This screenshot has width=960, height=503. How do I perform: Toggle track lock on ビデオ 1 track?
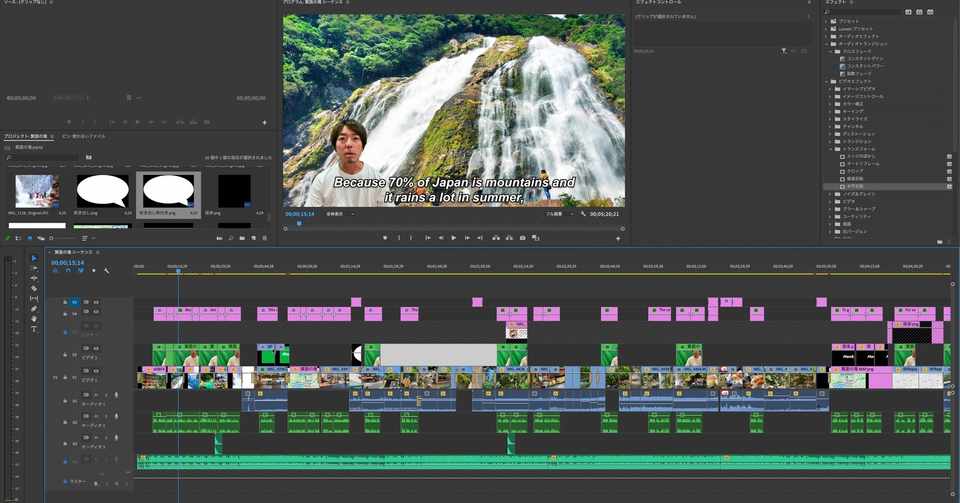coord(66,378)
